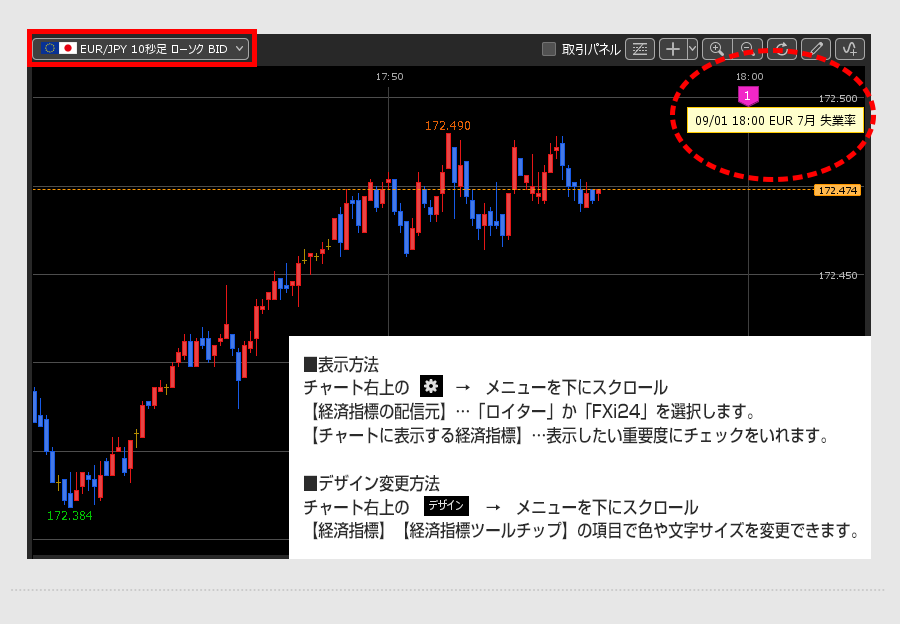Viewport: 900px width, 624px height.
Task: Click the plus add button in toolbar
Action: pyautogui.click(x=673, y=49)
